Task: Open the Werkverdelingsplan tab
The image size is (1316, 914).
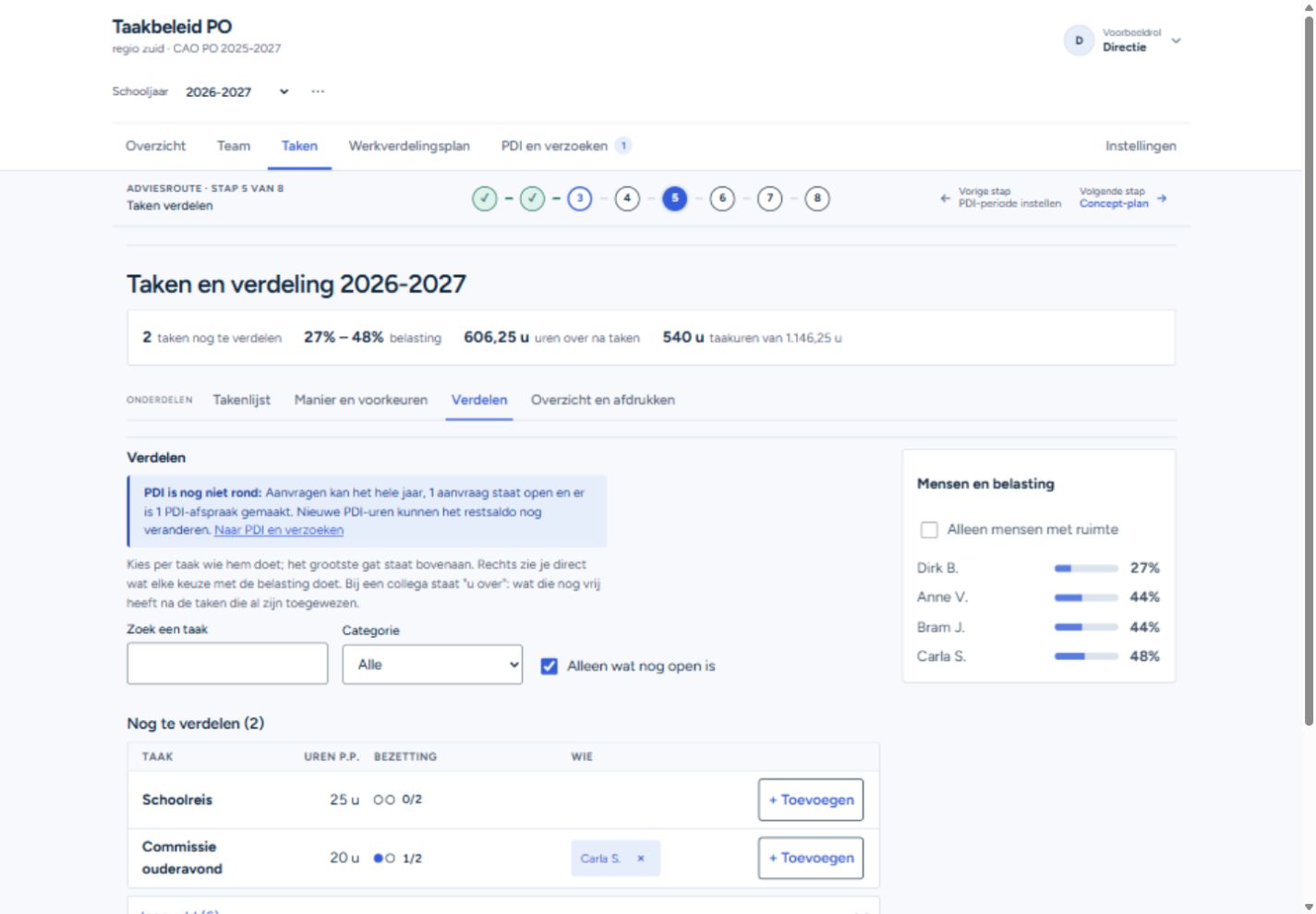Action: click(x=409, y=146)
